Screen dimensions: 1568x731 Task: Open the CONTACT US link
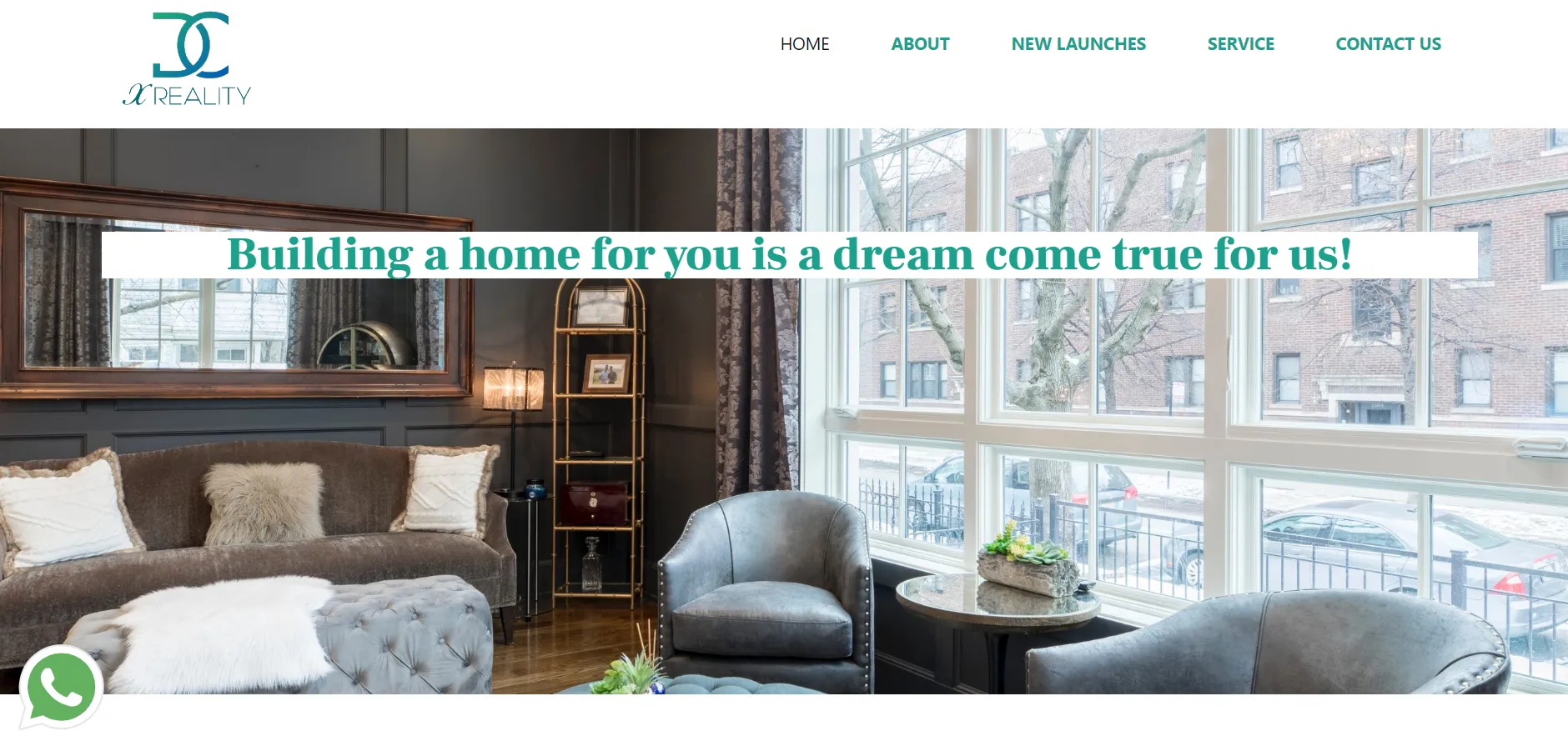(1388, 44)
